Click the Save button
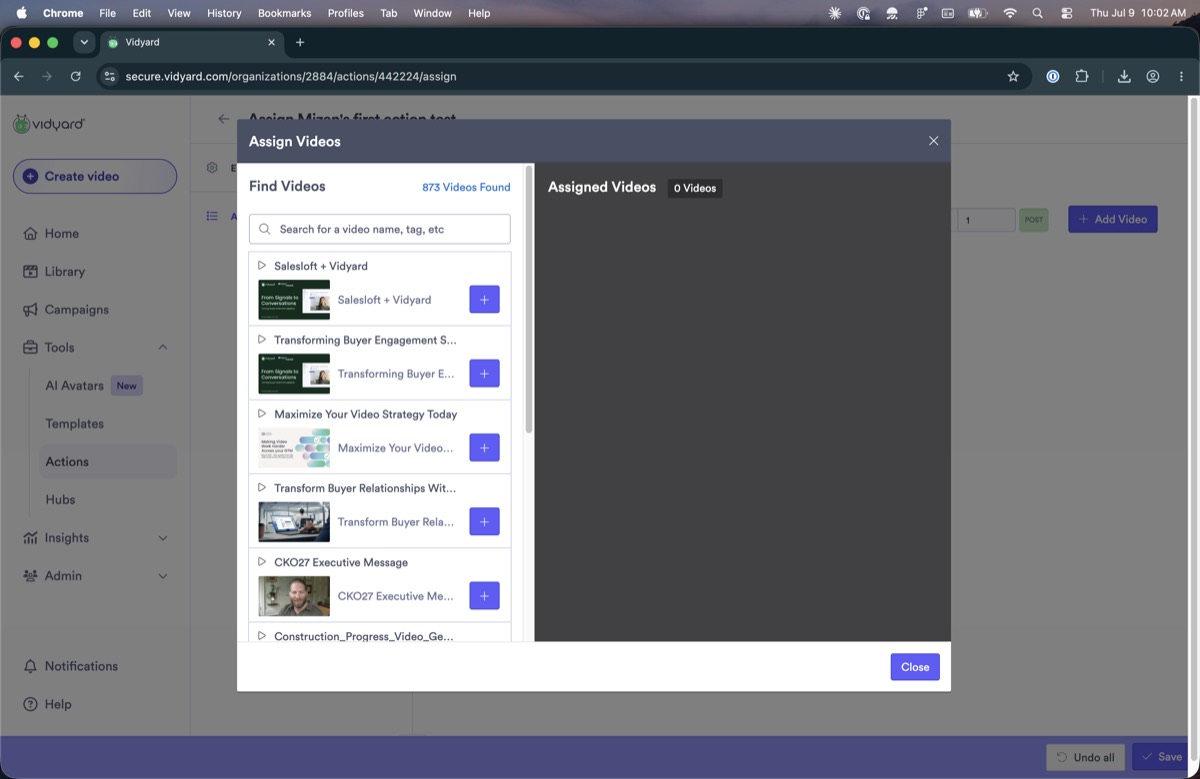1200x779 pixels. click(x=1161, y=757)
